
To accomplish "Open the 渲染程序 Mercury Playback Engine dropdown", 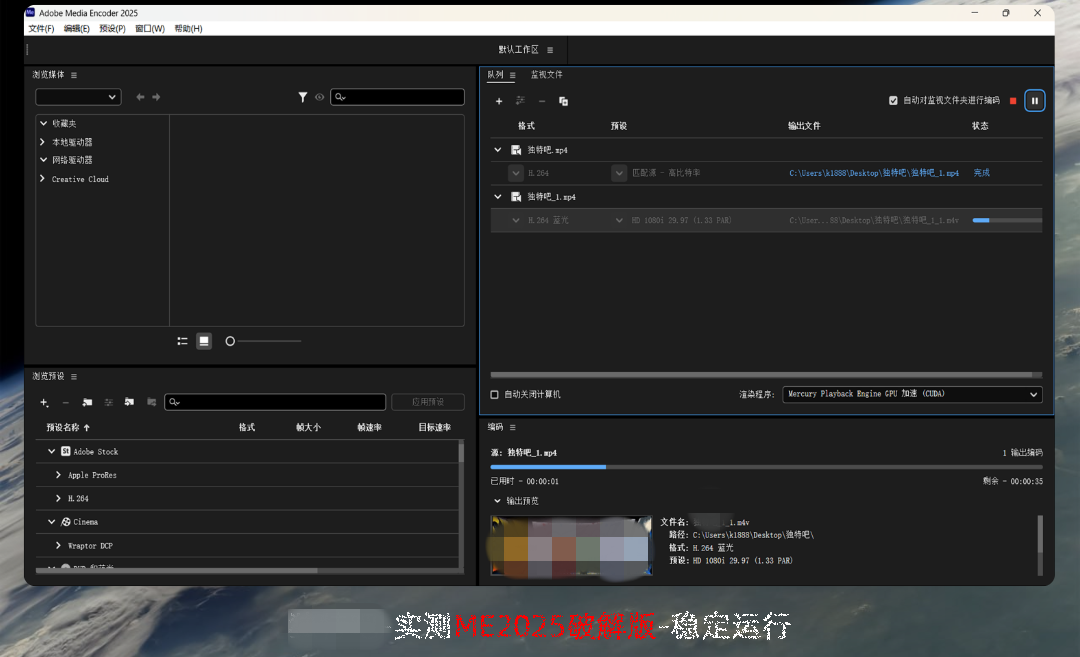I will pos(912,394).
